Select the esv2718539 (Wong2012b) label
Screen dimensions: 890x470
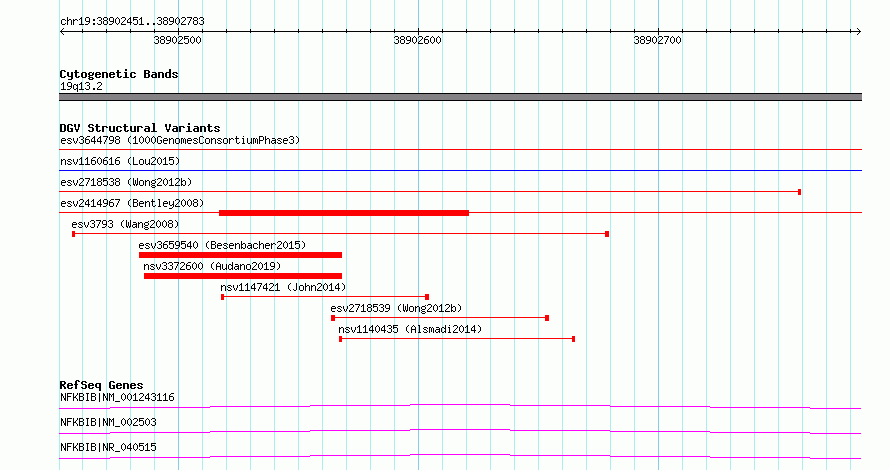[396, 308]
